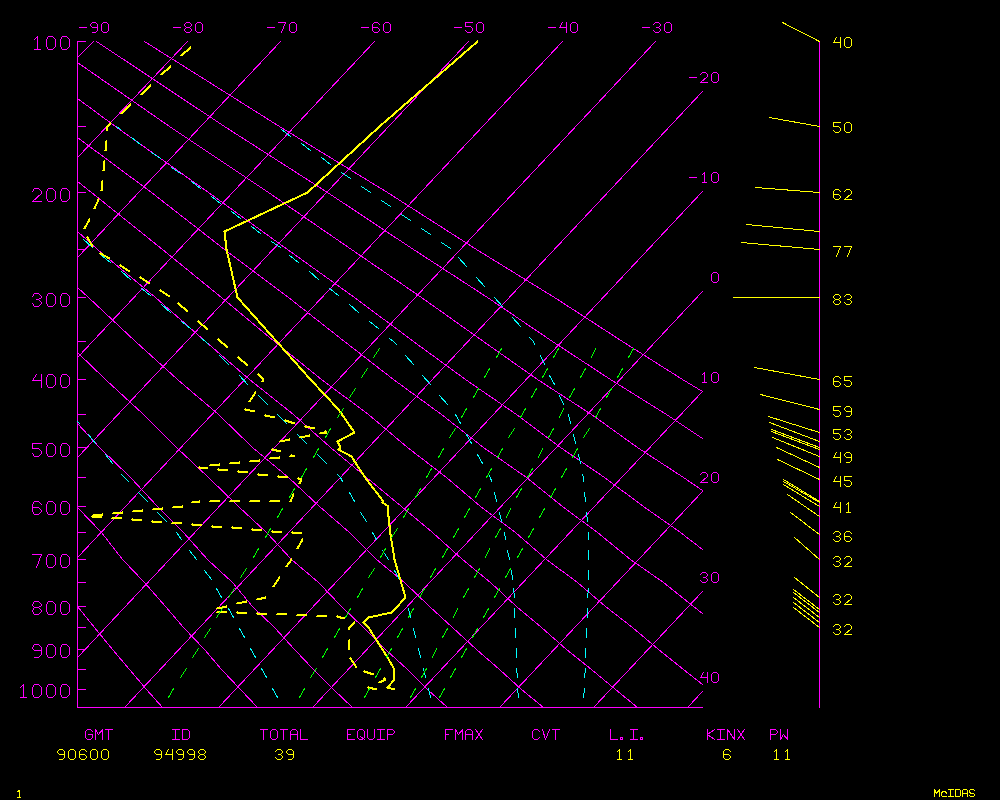Select the PW header label
Screen dimensions: 1000x800
(779, 735)
